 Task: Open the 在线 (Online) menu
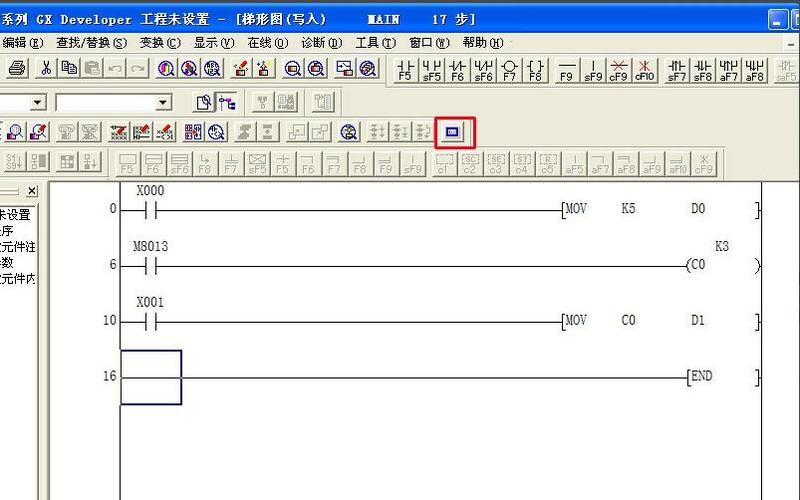(x=267, y=43)
